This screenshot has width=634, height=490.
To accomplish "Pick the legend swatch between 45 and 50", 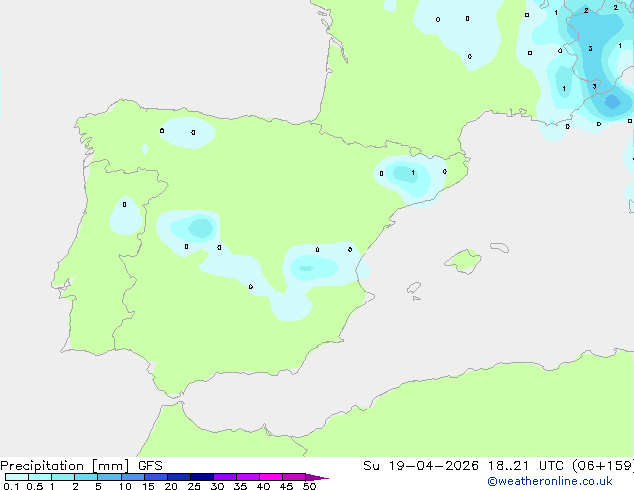I will (x=294, y=477).
